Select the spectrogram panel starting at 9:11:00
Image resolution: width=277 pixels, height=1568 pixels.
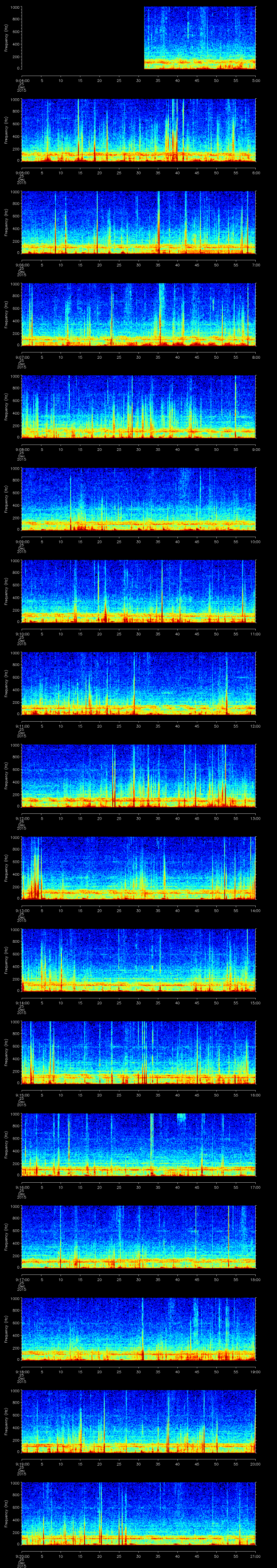tap(139, 683)
